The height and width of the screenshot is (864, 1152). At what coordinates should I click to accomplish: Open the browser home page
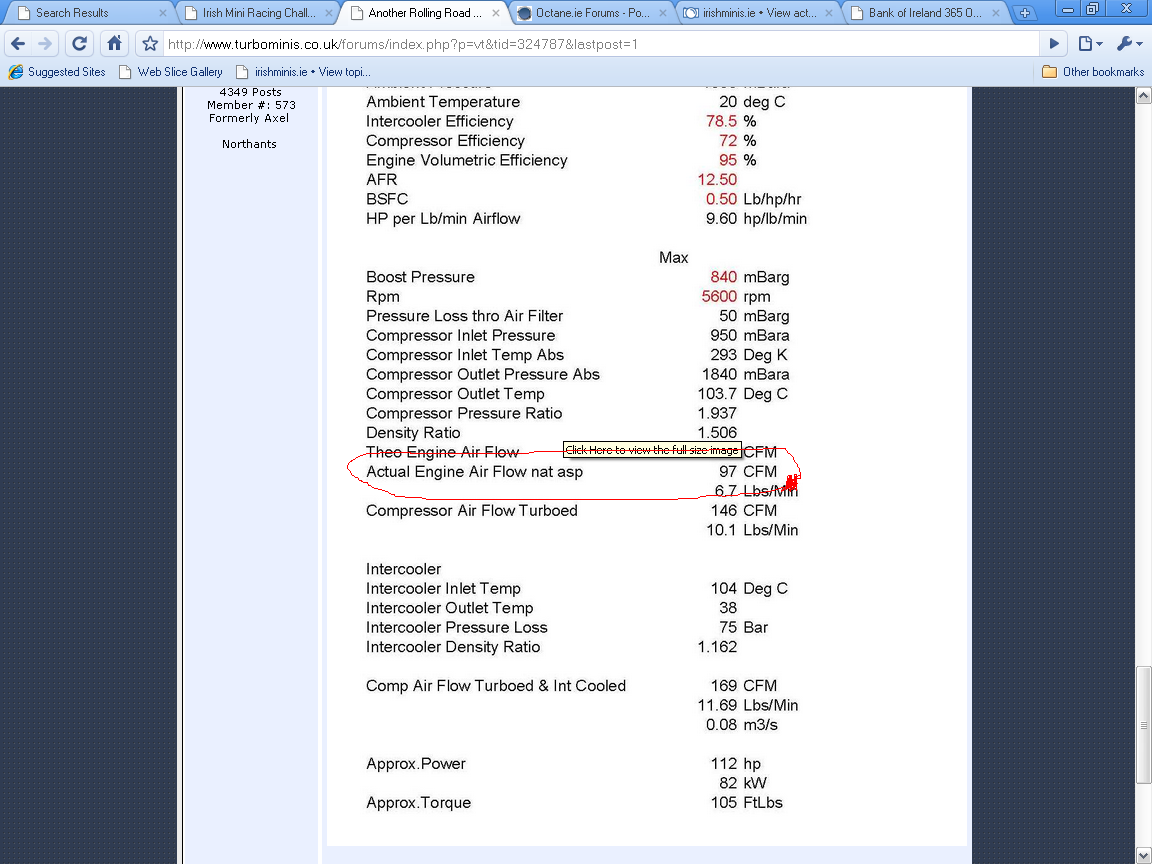[115, 44]
